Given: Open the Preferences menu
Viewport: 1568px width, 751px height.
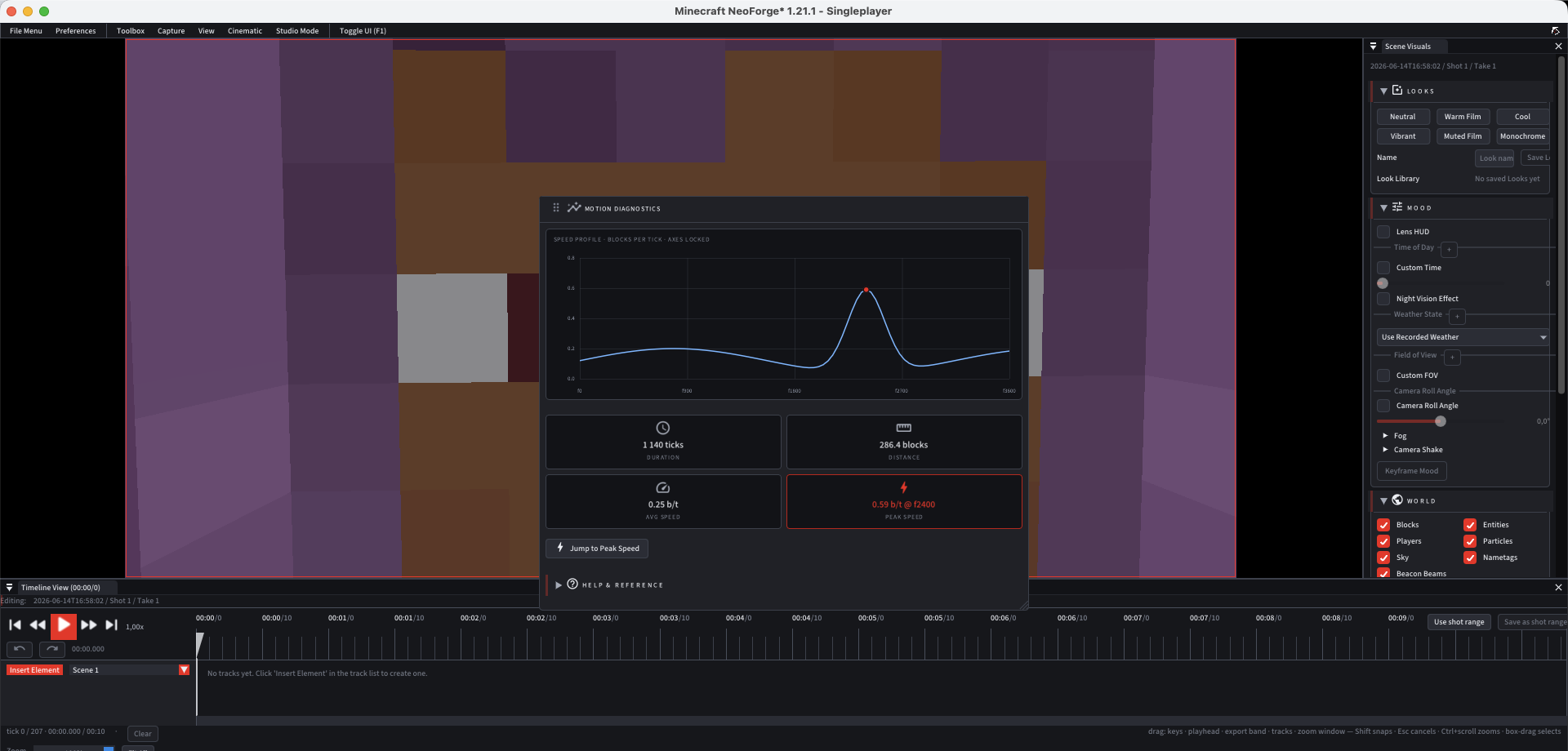Looking at the screenshot, I should [76, 31].
